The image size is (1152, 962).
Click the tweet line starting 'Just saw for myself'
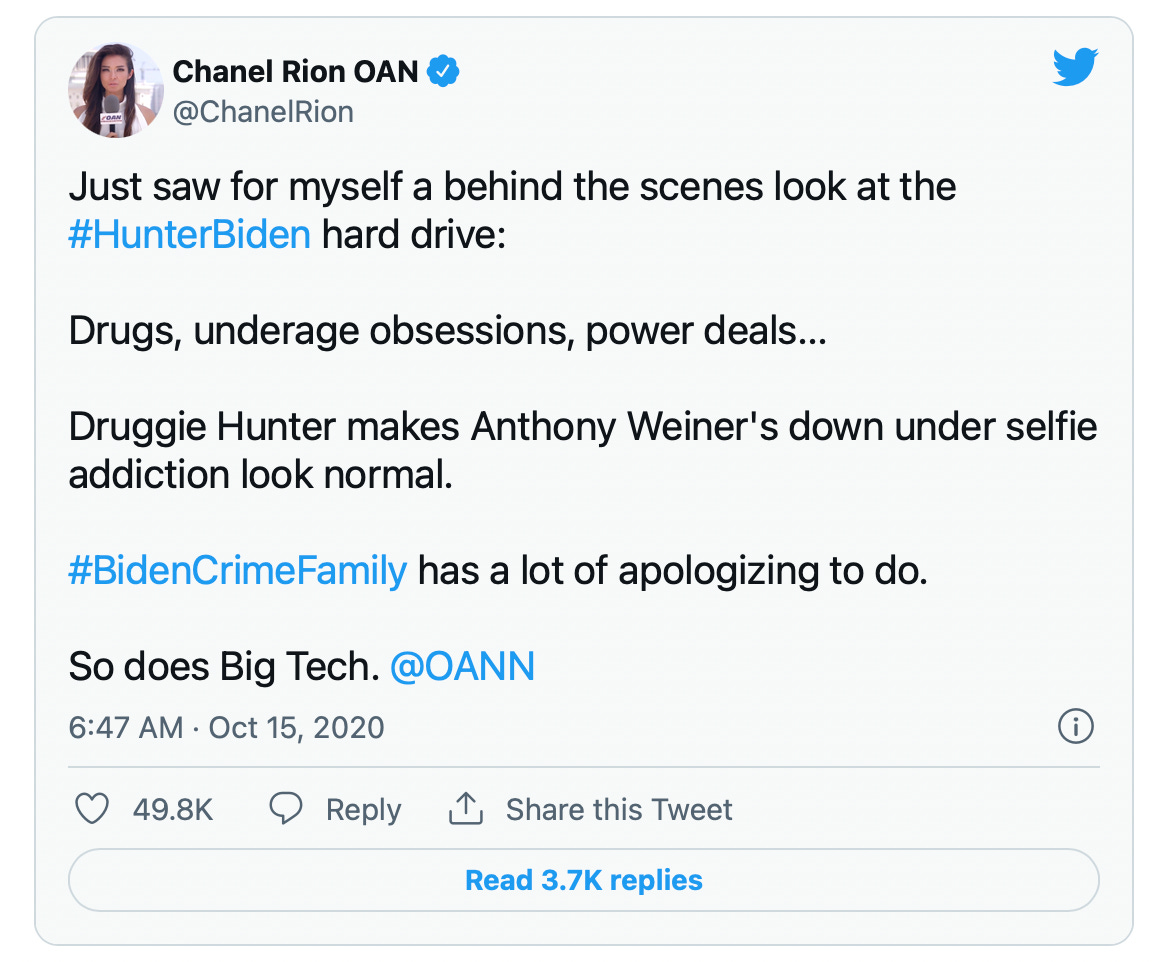pyautogui.click(x=512, y=187)
